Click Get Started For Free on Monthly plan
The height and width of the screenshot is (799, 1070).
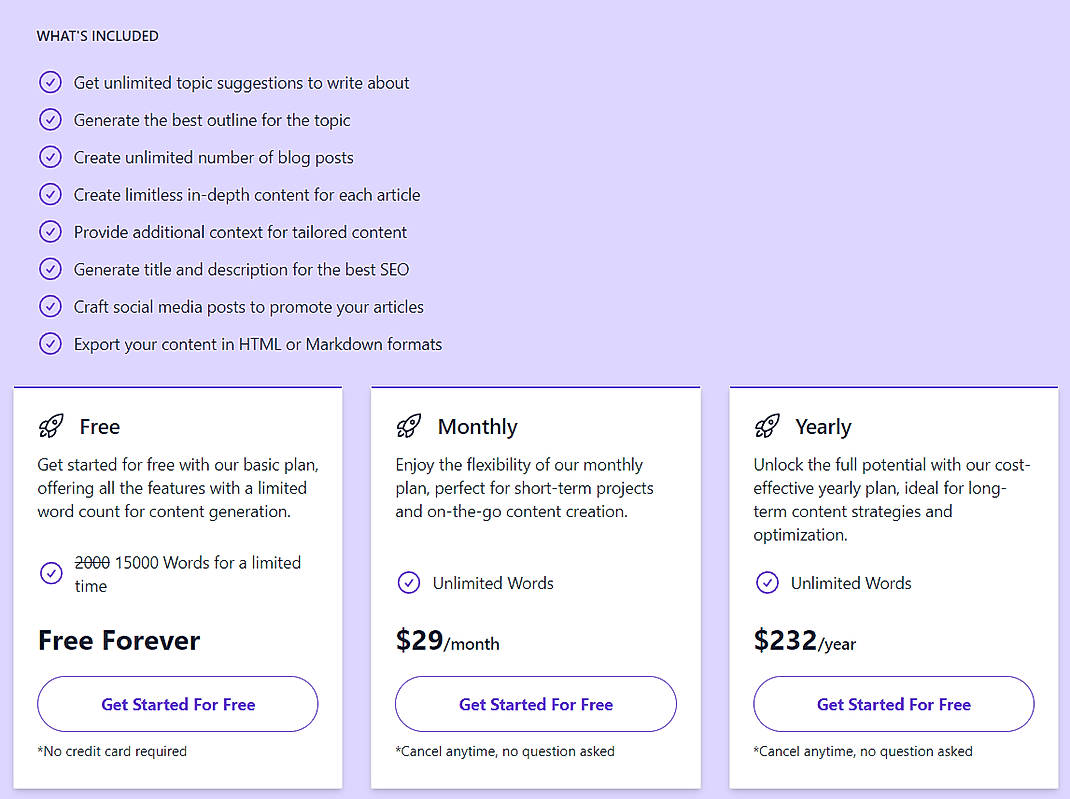[x=535, y=704]
